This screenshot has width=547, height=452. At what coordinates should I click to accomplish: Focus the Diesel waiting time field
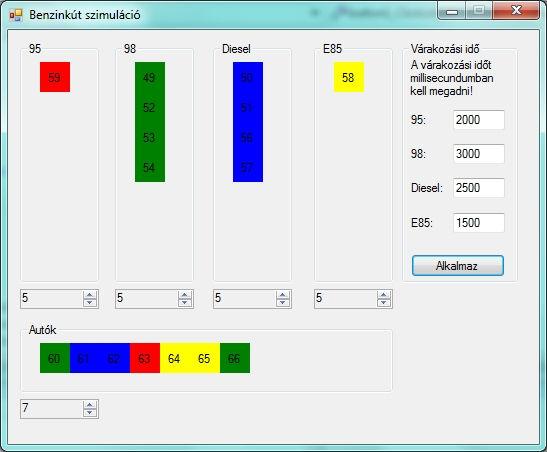[x=479, y=188]
